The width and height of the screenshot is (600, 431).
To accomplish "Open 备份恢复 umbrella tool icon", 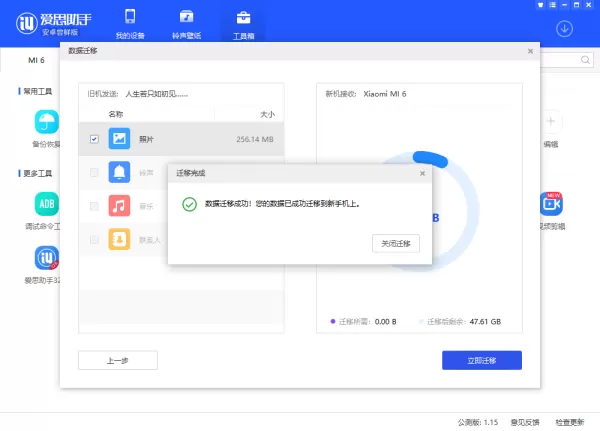I will pyautogui.click(x=47, y=122).
